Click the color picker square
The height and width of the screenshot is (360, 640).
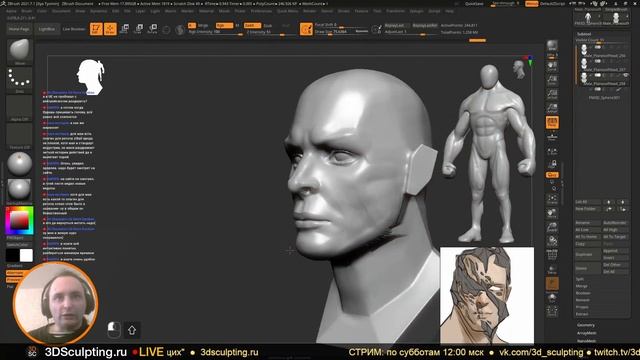coord(19,220)
